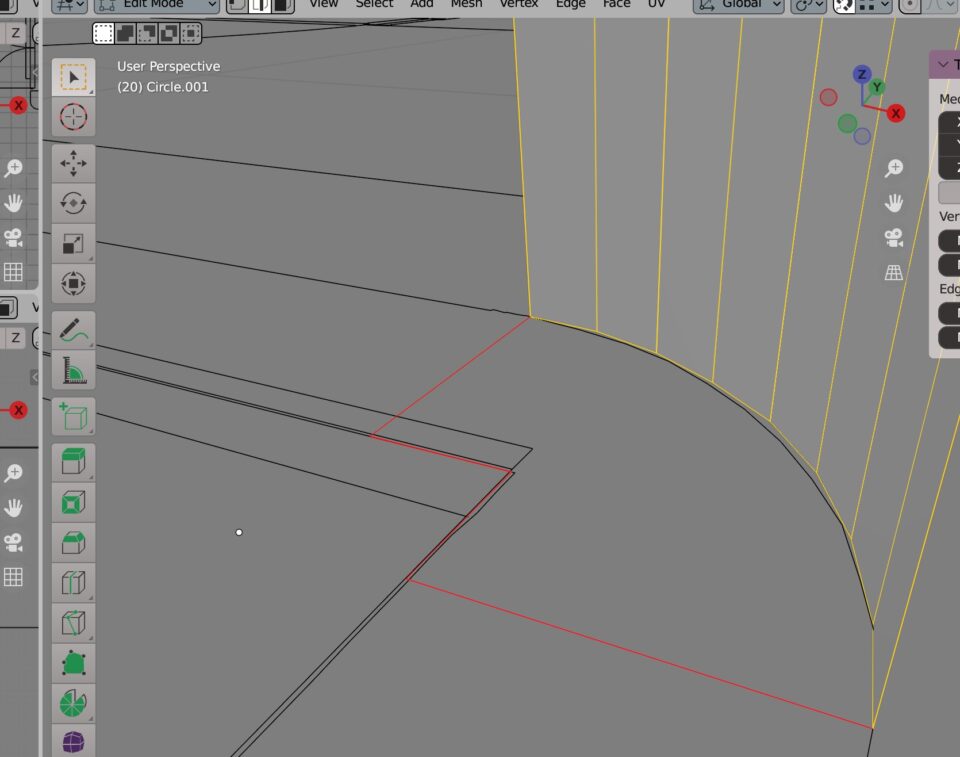
Task: Choose the Extrude Region tool
Action: [x=73, y=462]
